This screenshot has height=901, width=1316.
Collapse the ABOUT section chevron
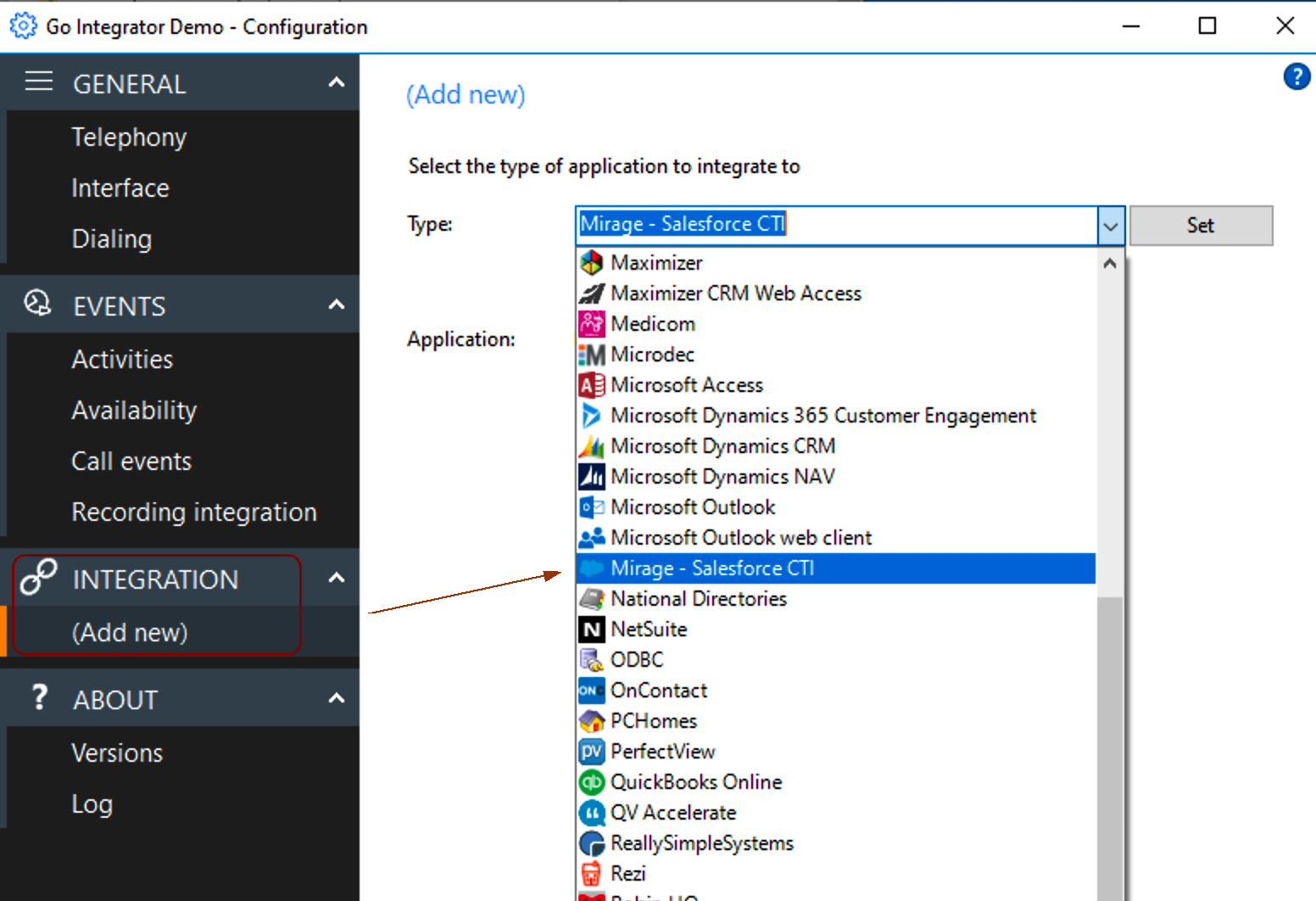tap(337, 698)
